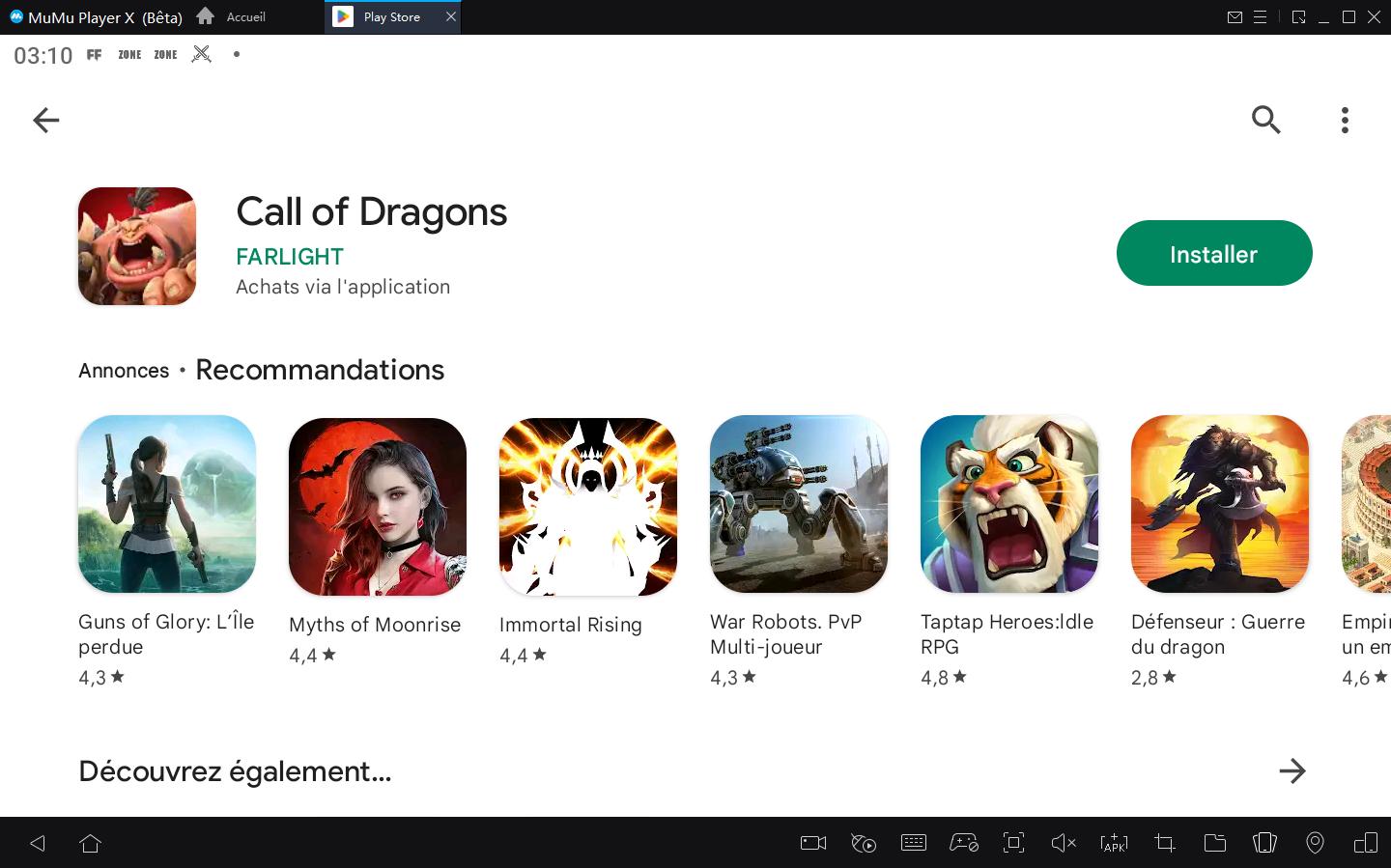Close the Play Store tab
Image resolution: width=1391 pixels, height=868 pixels.
[451, 16]
